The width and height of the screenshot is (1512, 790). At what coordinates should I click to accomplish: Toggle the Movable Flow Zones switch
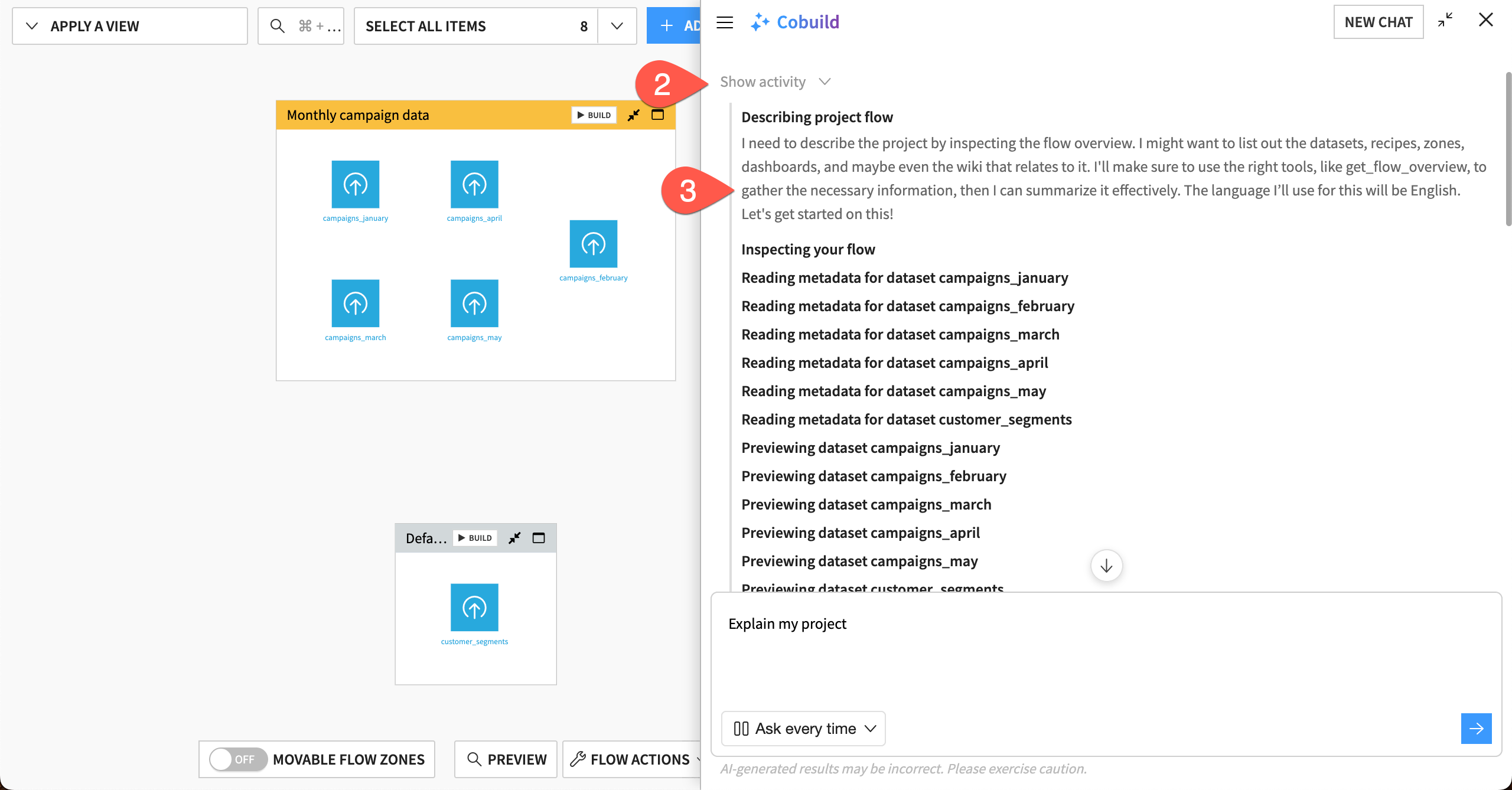click(238, 759)
